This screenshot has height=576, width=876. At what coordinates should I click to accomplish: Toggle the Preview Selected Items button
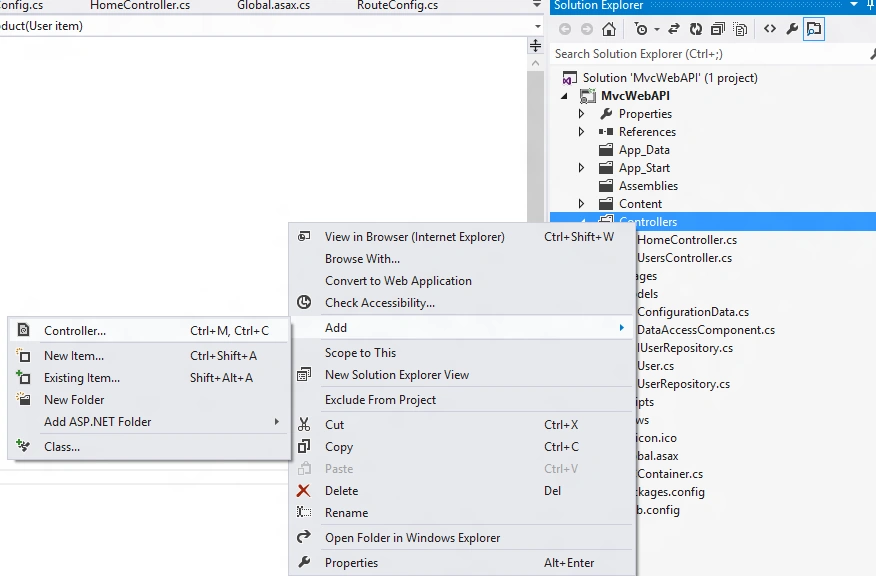coord(814,29)
